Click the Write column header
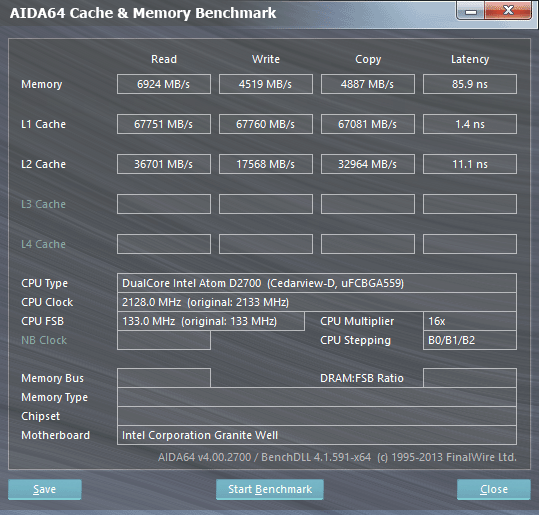Image resolution: width=539 pixels, height=515 pixels. [x=266, y=59]
